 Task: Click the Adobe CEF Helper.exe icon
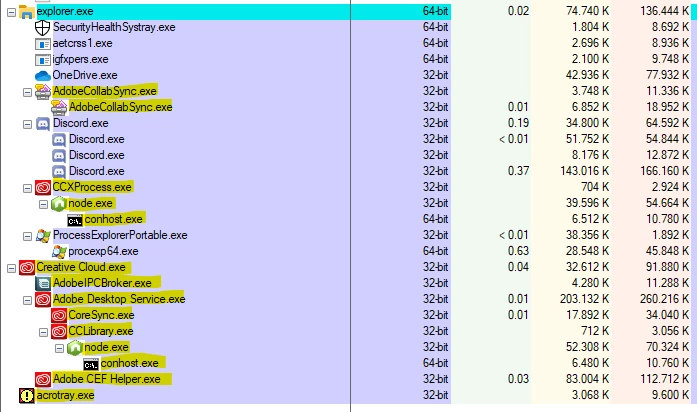[43, 380]
